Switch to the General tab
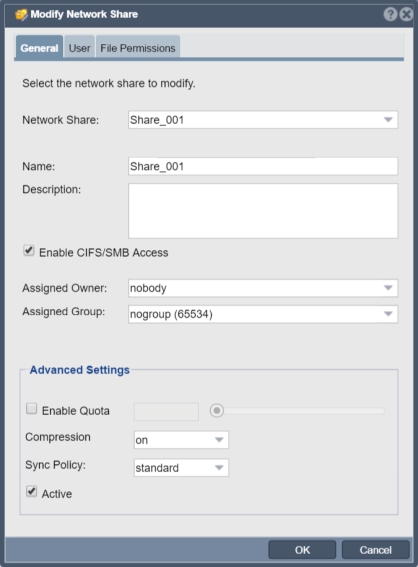This screenshot has height=567, width=418. click(x=39, y=47)
